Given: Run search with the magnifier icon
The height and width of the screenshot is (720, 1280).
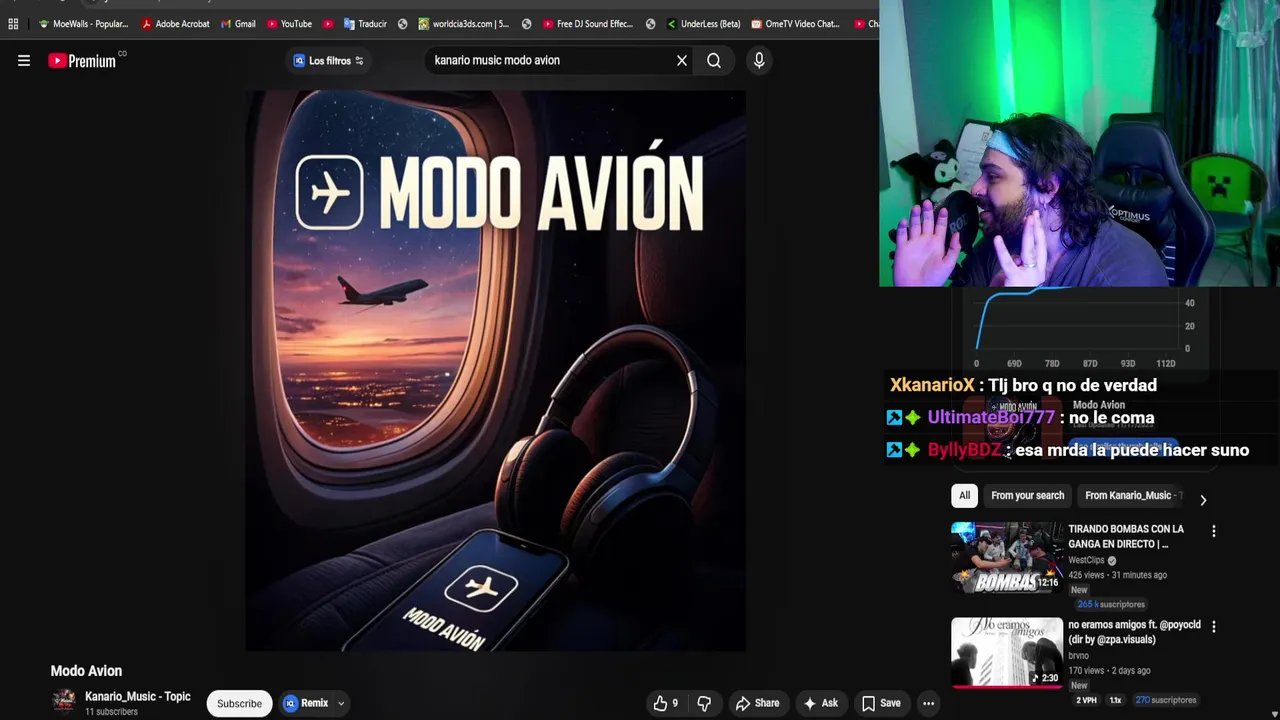Looking at the screenshot, I should point(714,61).
